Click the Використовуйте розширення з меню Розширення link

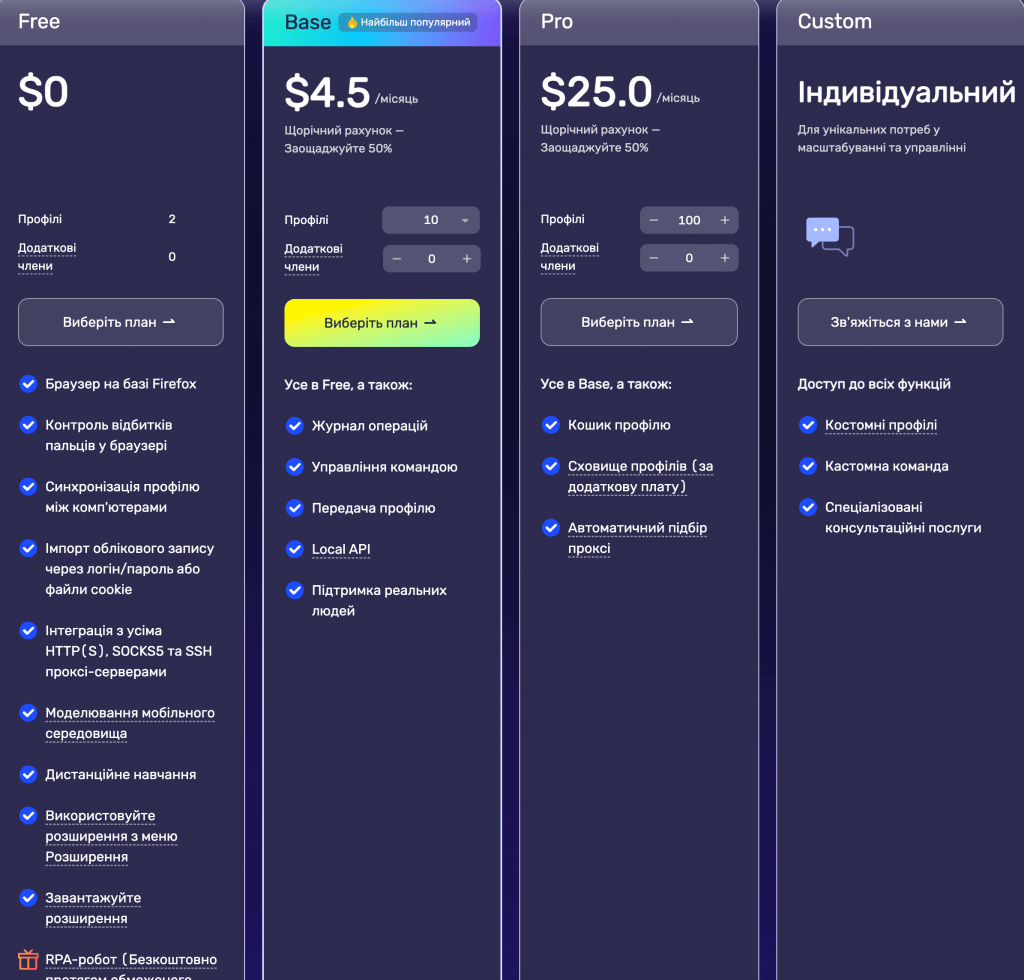[x=111, y=836]
